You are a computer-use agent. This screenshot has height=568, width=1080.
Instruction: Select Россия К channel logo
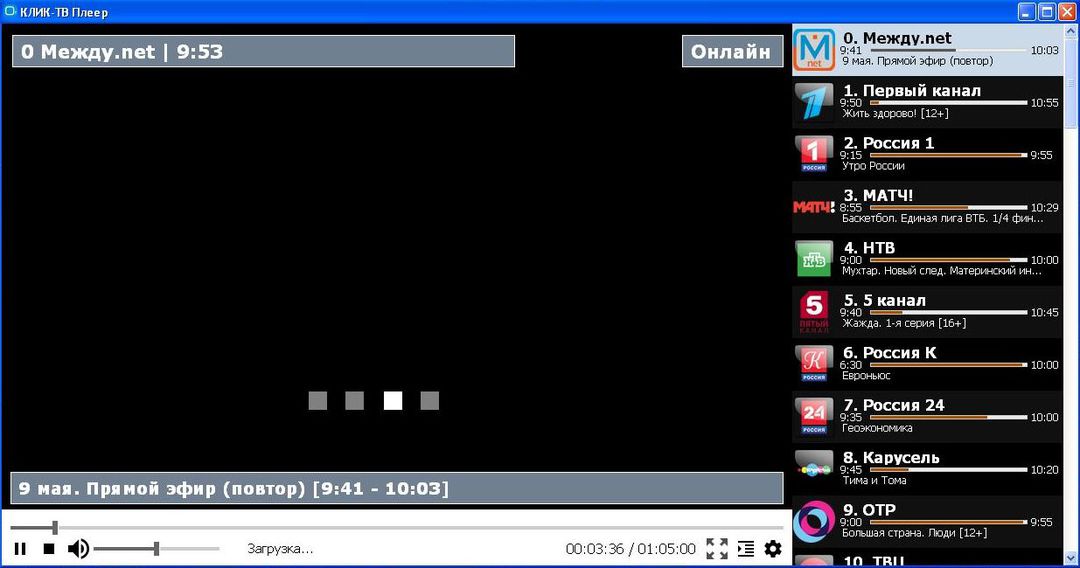(x=813, y=364)
